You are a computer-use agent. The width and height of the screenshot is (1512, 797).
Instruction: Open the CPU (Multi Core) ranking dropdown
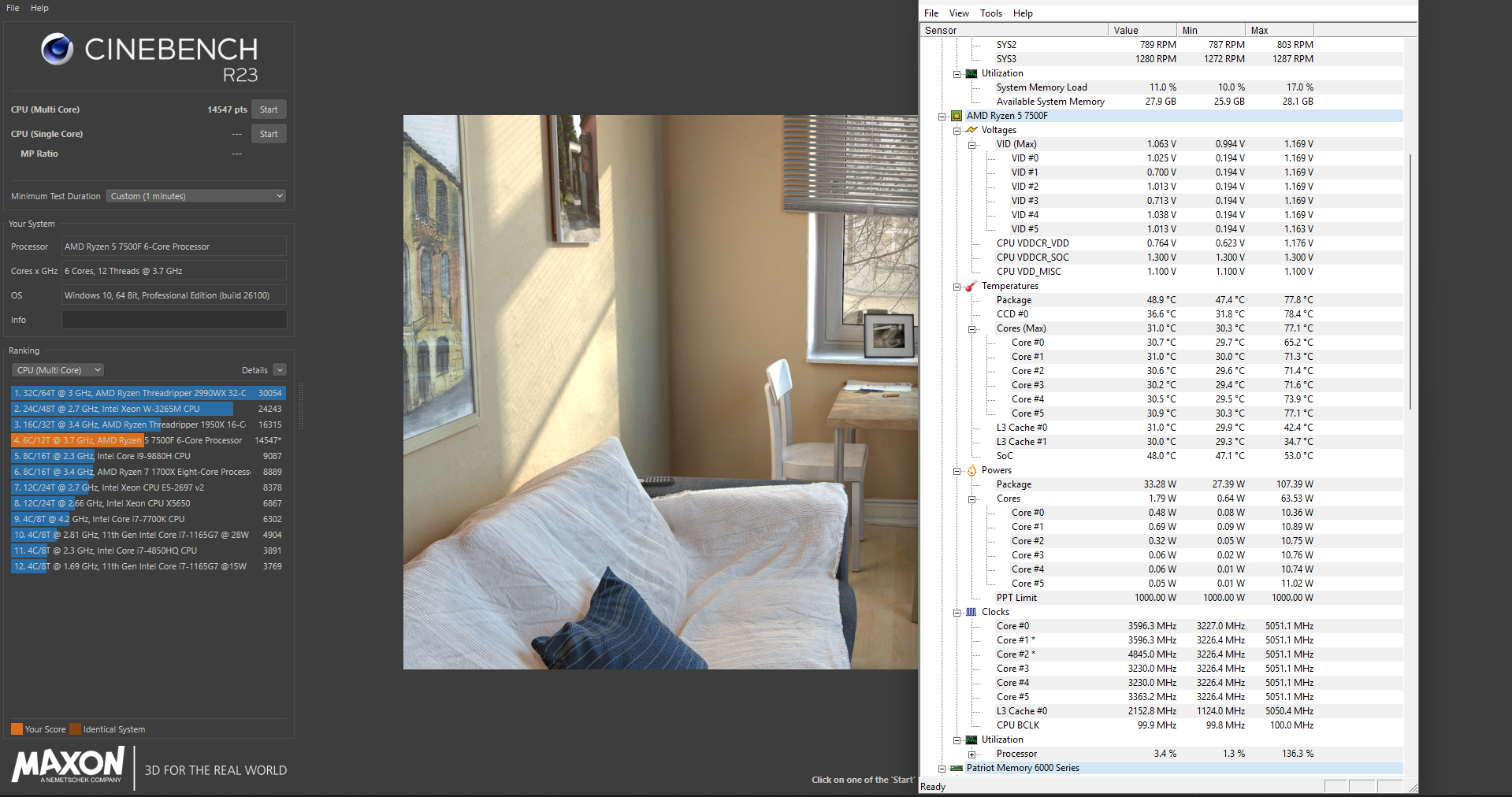58,370
